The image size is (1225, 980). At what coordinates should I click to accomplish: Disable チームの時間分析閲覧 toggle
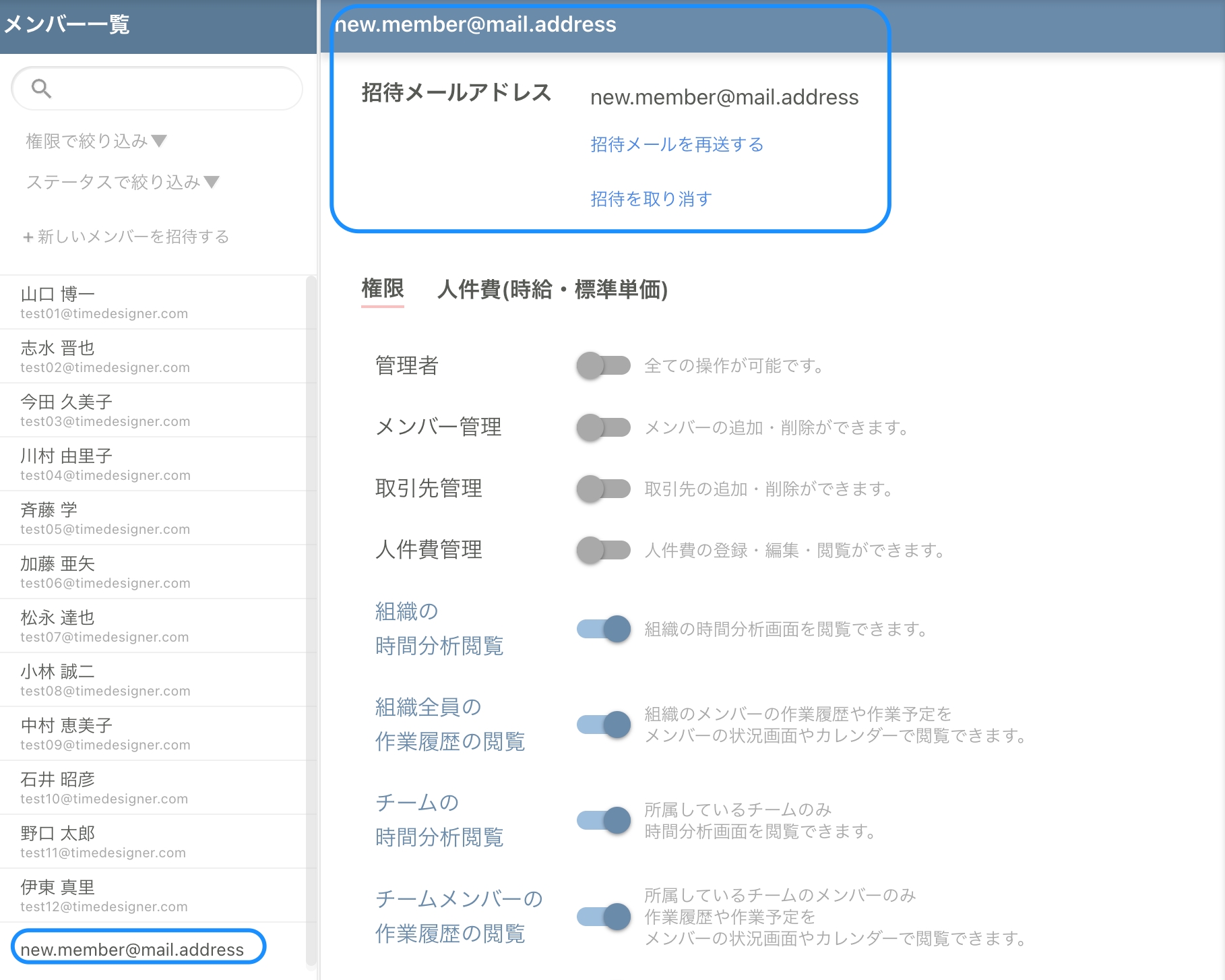point(603,820)
